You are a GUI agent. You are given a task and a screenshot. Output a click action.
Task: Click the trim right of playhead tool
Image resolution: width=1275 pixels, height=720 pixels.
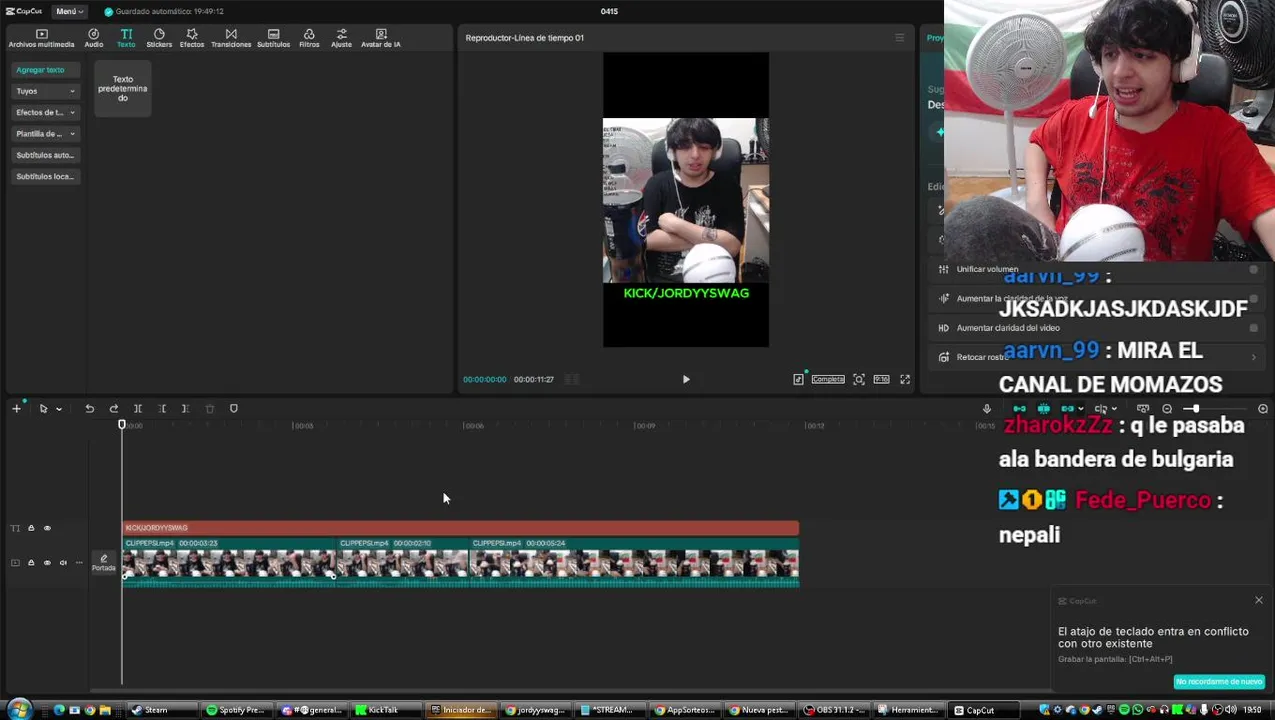click(185, 409)
